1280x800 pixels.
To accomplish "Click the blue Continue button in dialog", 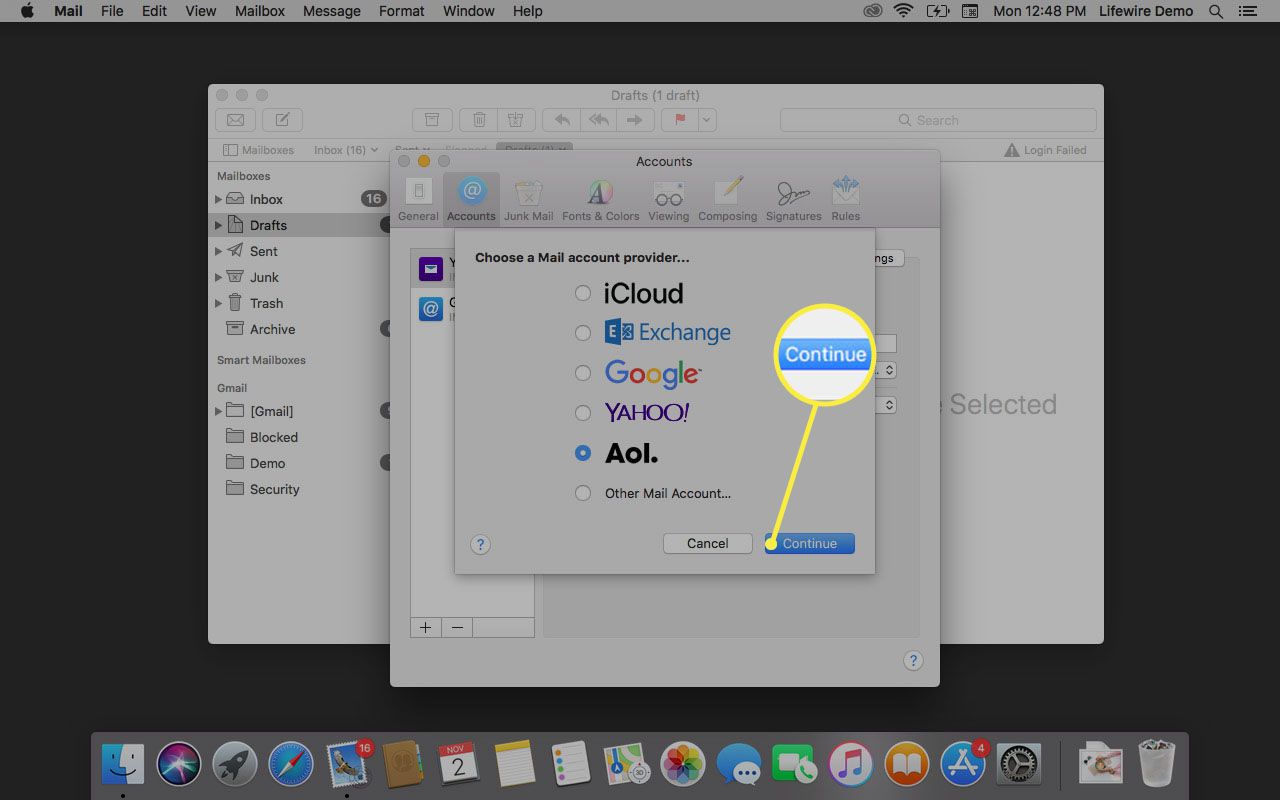I will tap(810, 543).
